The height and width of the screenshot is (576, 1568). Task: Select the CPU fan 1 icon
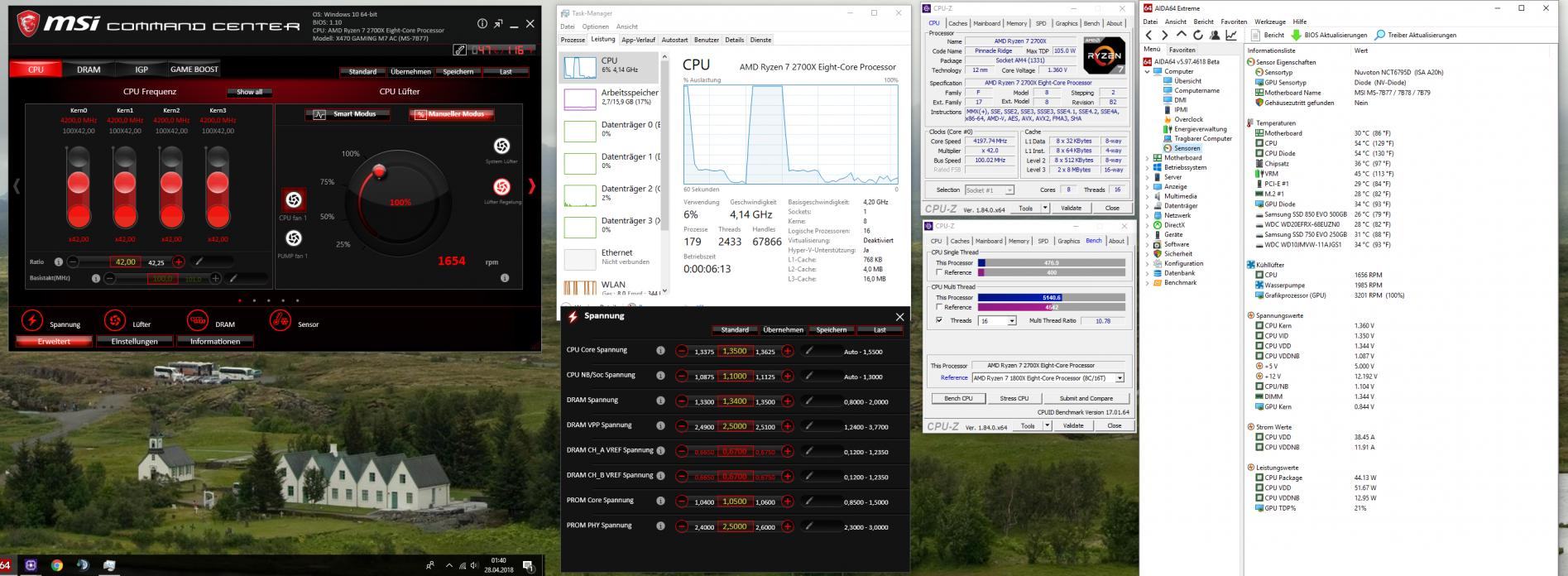click(293, 199)
